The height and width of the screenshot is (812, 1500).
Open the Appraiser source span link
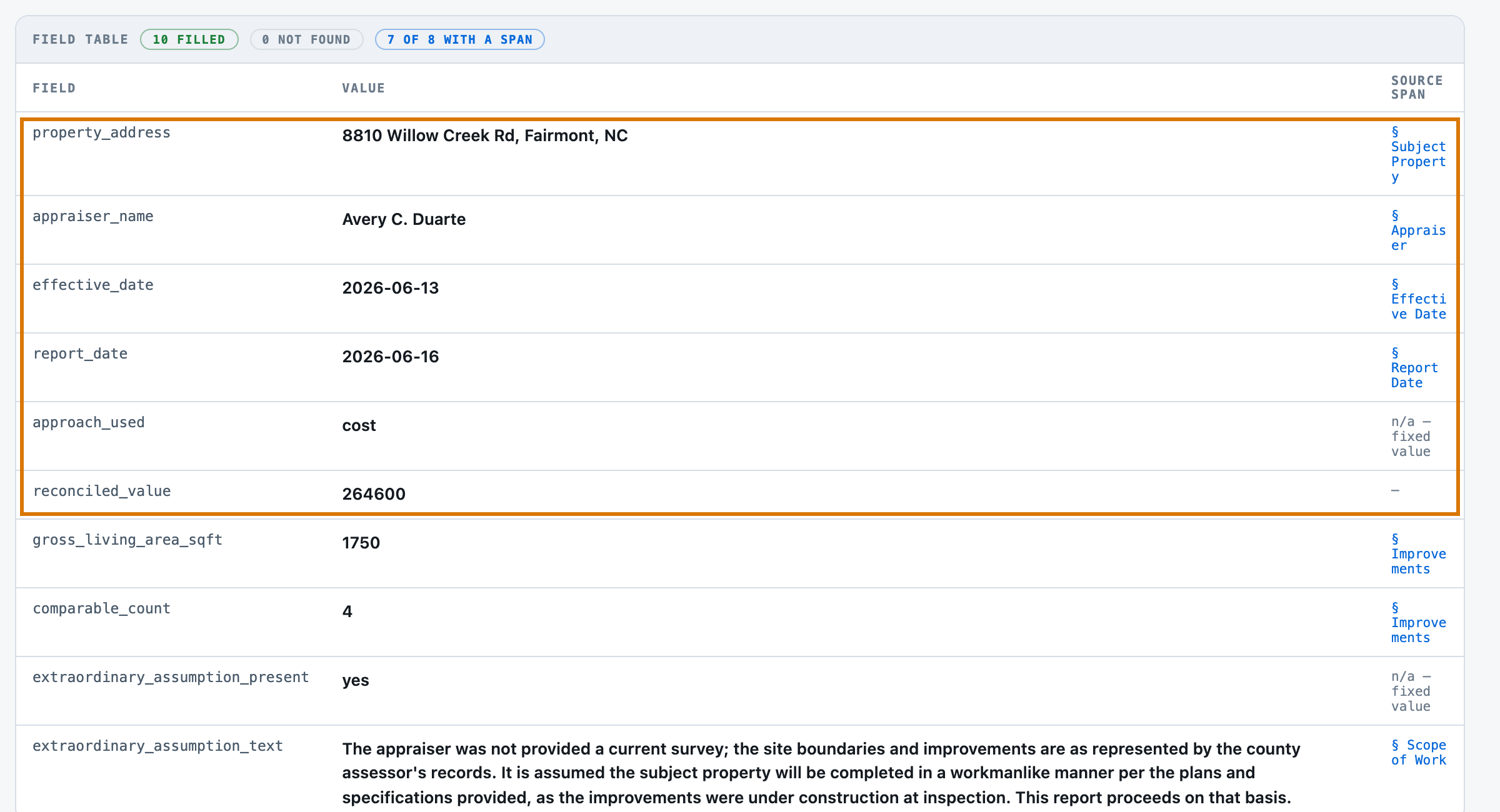(1418, 230)
